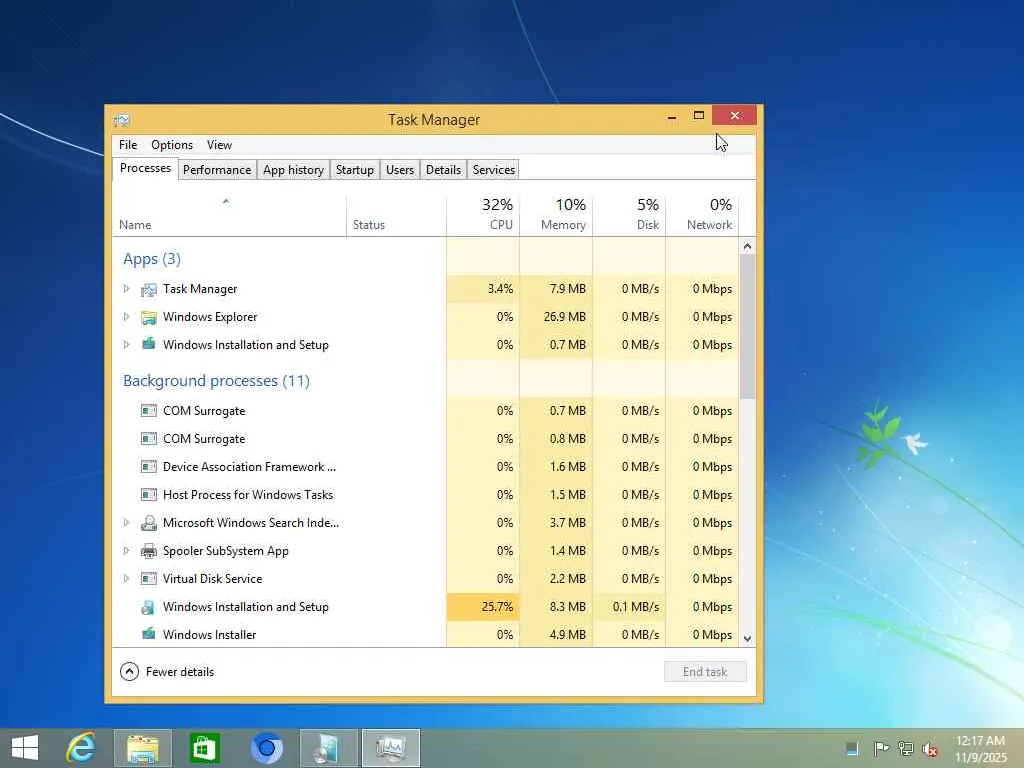The height and width of the screenshot is (768, 1024).
Task: Sort processes by Memory column
Action: (x=556, y=216)
